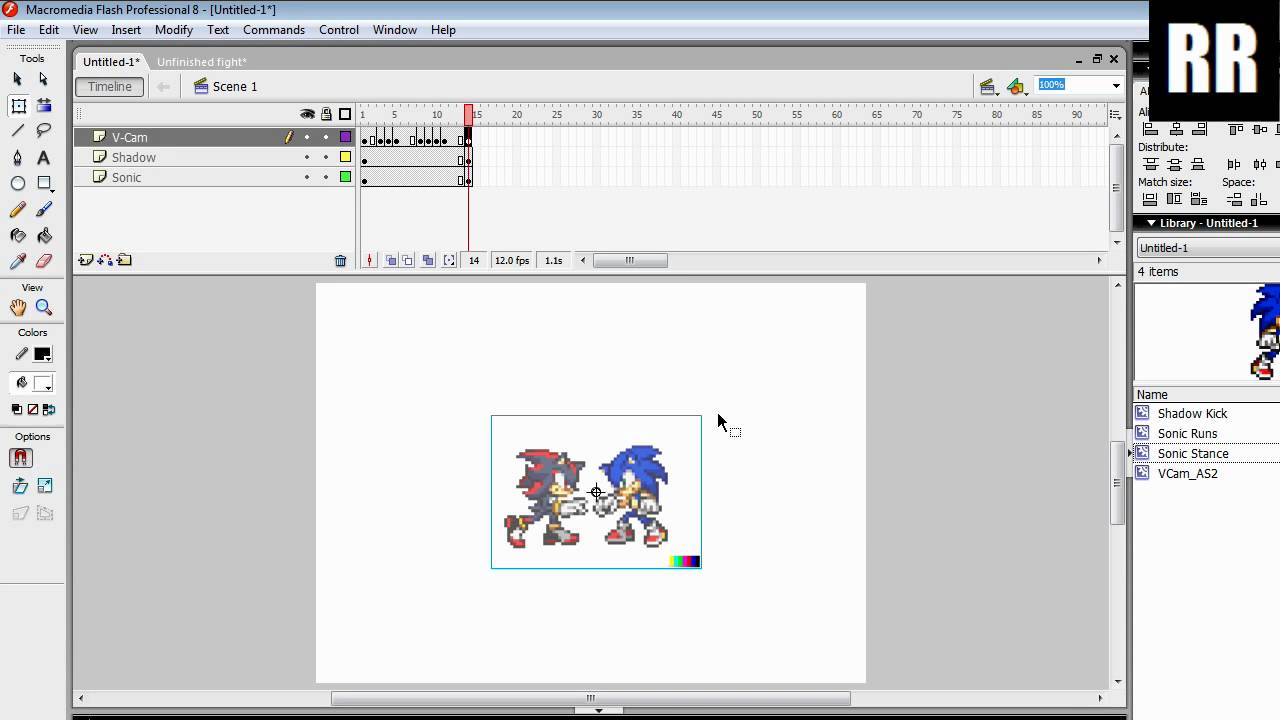Screen dimensions: 1280x720
Task: Open the Modify Onion Markers dropdown
Action: tap(449, 260)
